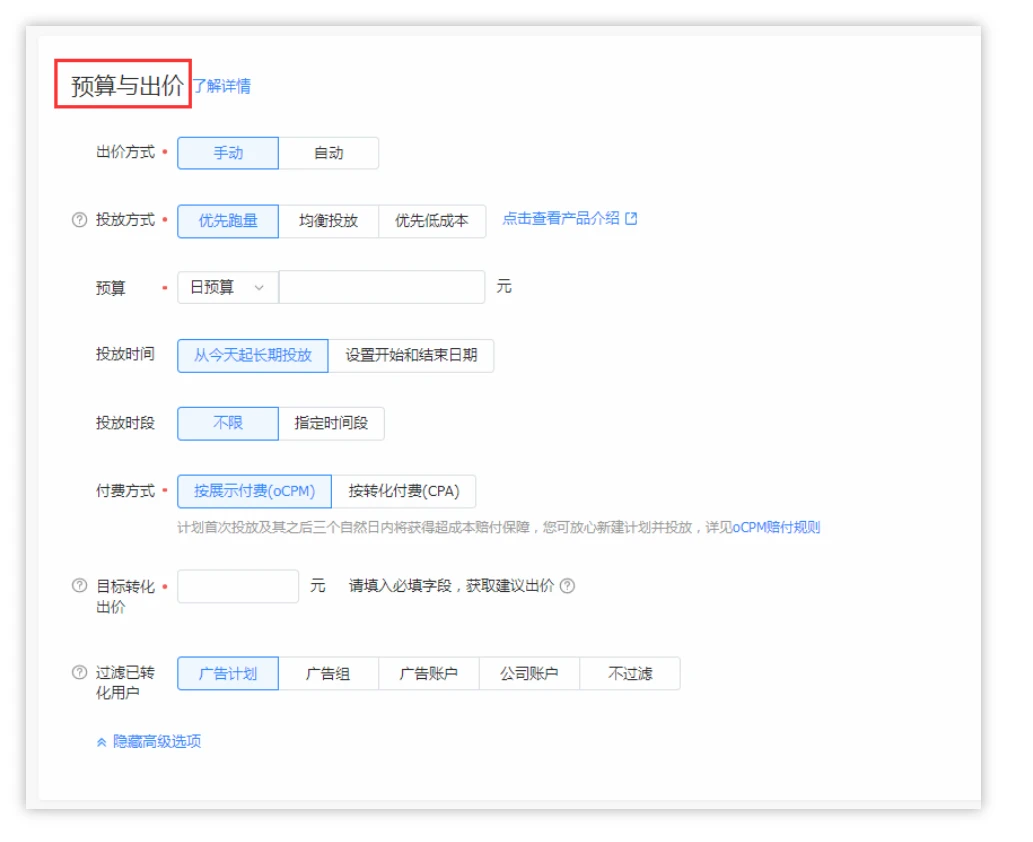Viewport: 1033px width, 842px height.
Task: Select 按转化付费(CPA) payment method
Action: click(x=403, y=491)
